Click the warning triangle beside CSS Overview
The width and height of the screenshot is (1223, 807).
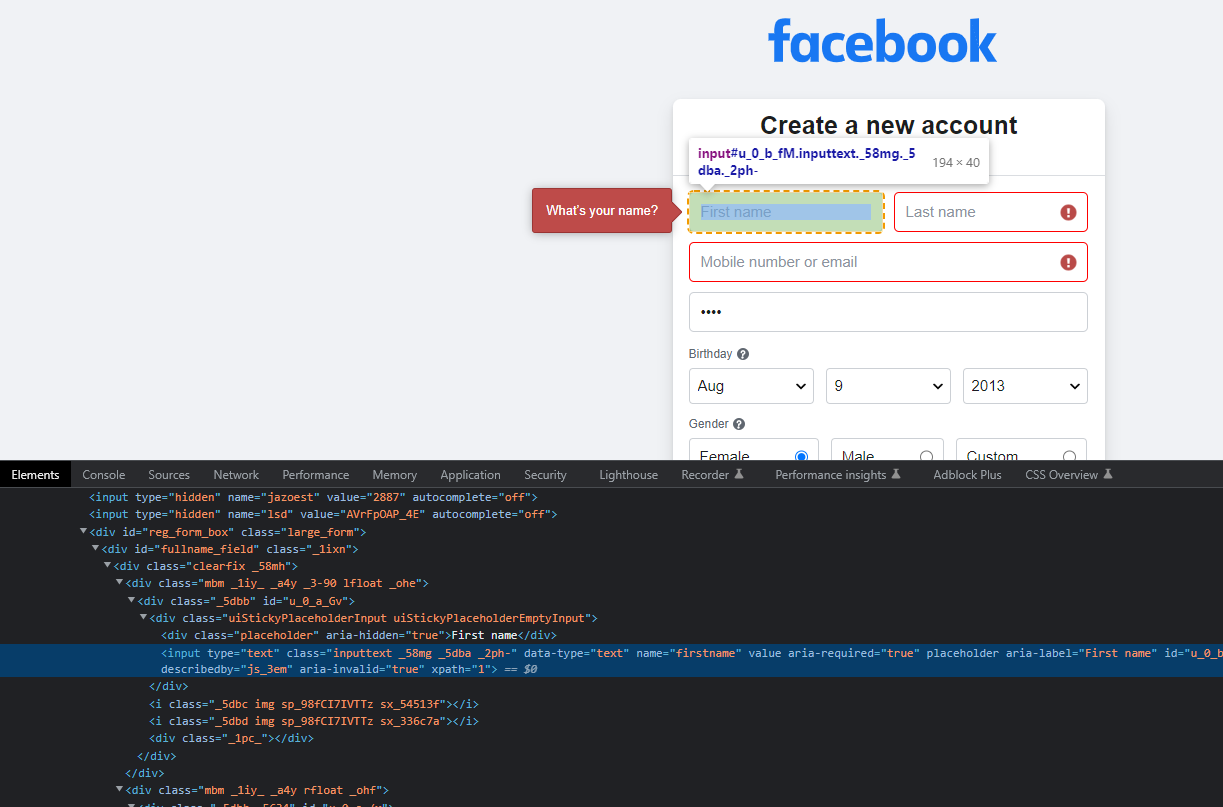tap(1109, 474)
